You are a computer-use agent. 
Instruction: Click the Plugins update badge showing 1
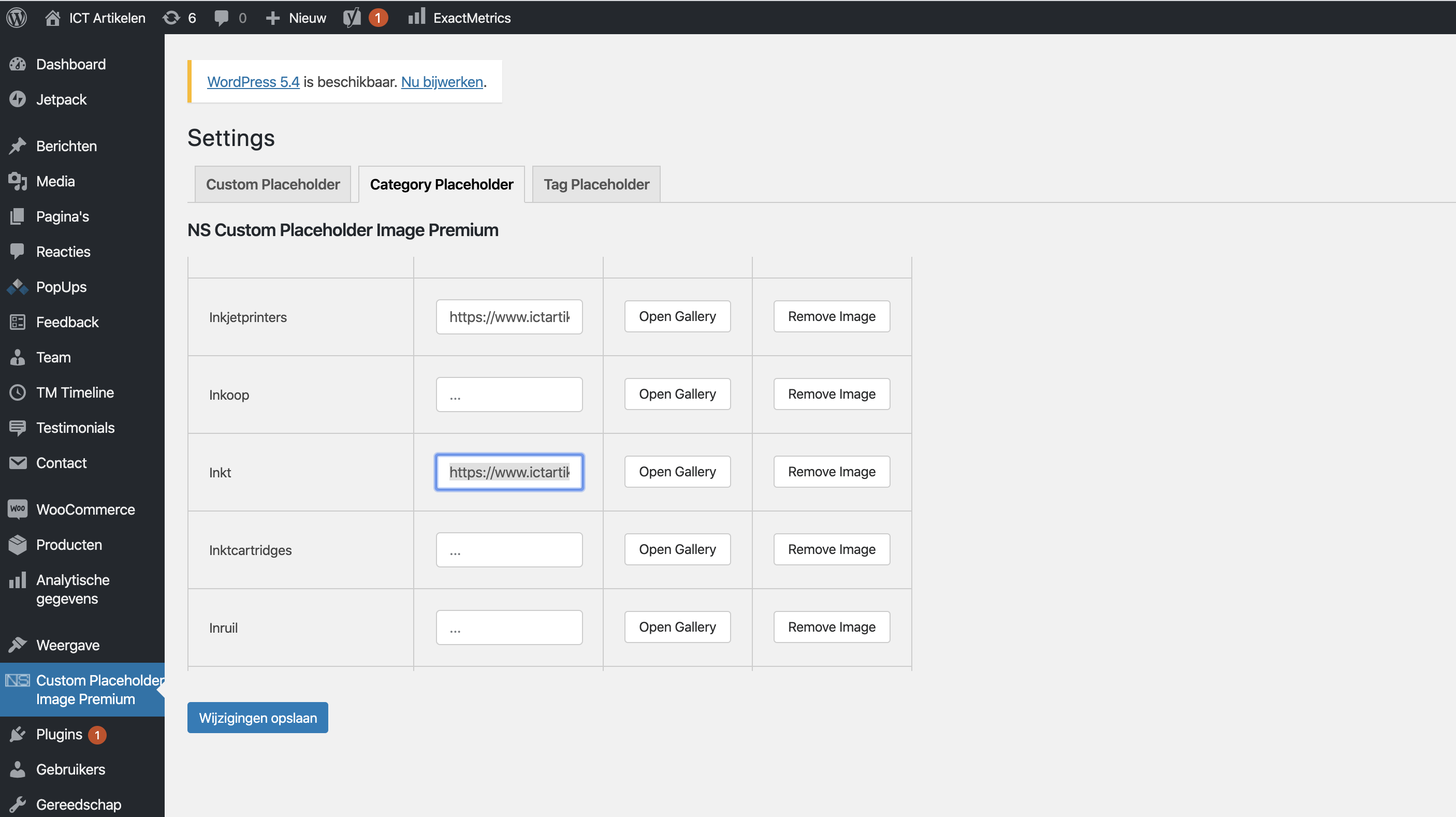pos(97,735)
